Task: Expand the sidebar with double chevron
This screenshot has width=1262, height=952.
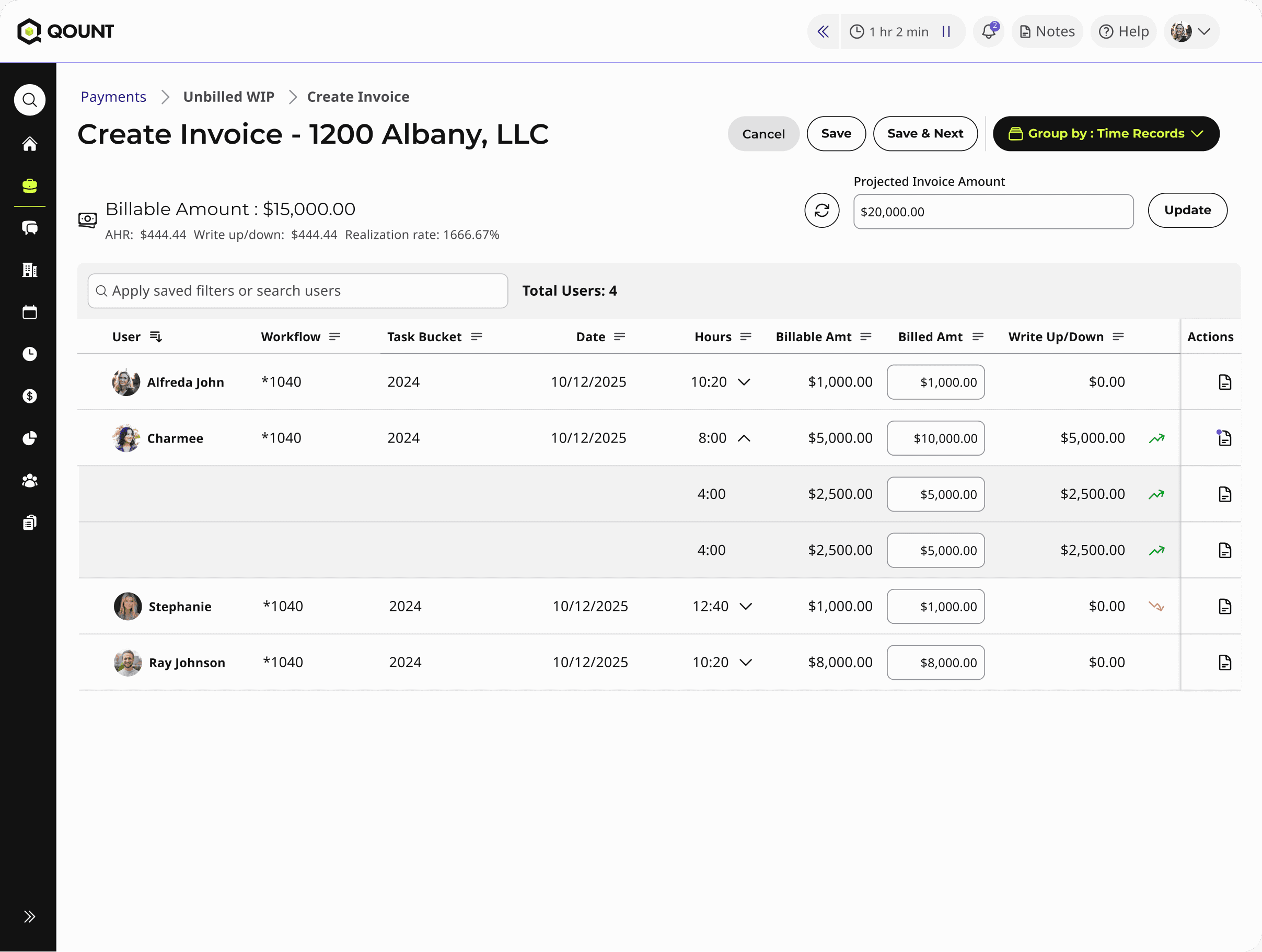Action: [30, 916]
